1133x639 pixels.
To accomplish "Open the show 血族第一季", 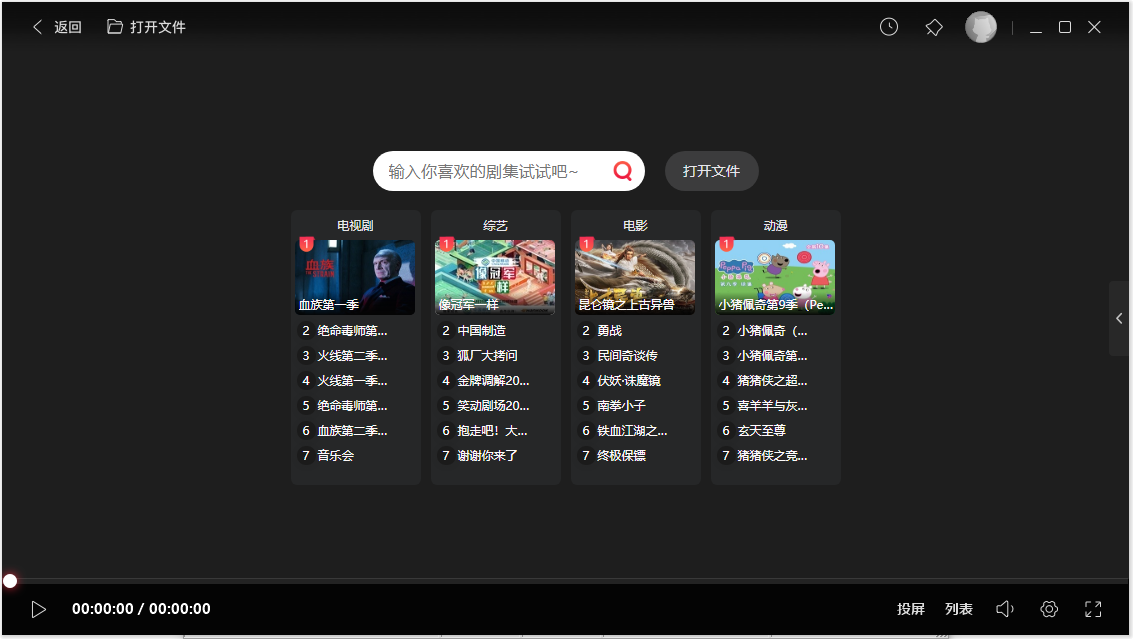I will pos(355,278).
